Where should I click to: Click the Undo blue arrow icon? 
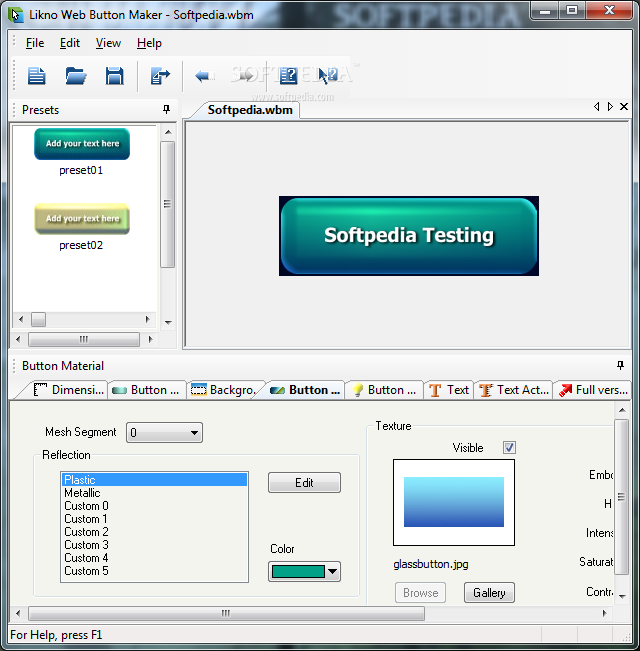[204, 76]
